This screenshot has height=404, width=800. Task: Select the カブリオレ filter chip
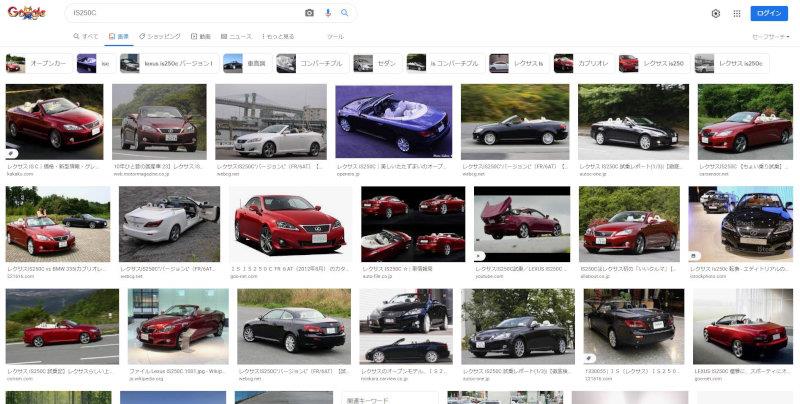[584, 64]
